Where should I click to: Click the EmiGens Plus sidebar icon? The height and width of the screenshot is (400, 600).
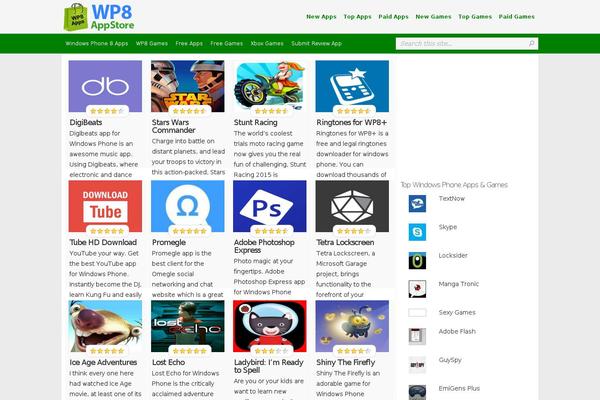click(x=417, y=392)
